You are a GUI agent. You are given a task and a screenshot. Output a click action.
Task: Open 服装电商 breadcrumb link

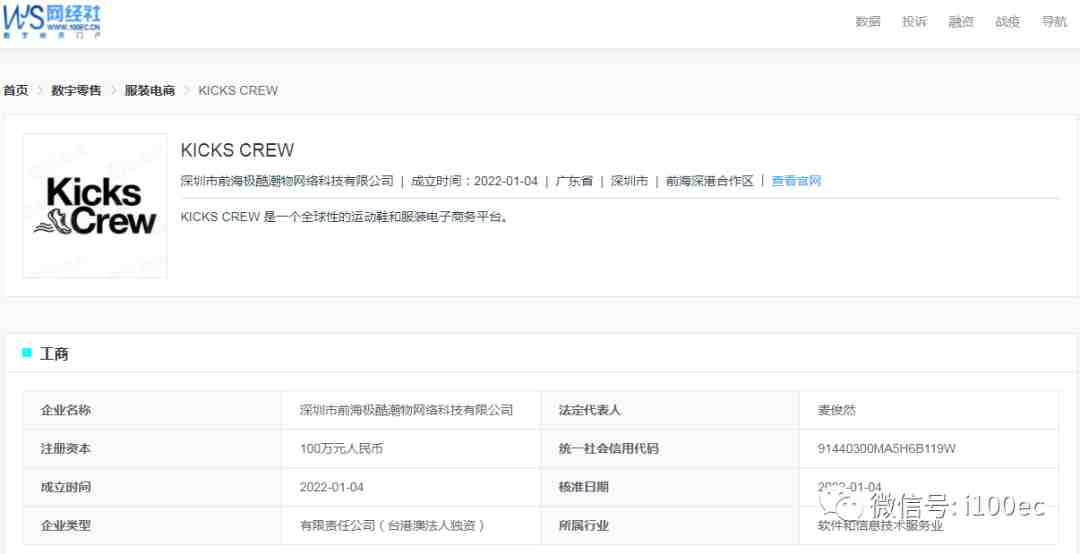click(150, 90)
